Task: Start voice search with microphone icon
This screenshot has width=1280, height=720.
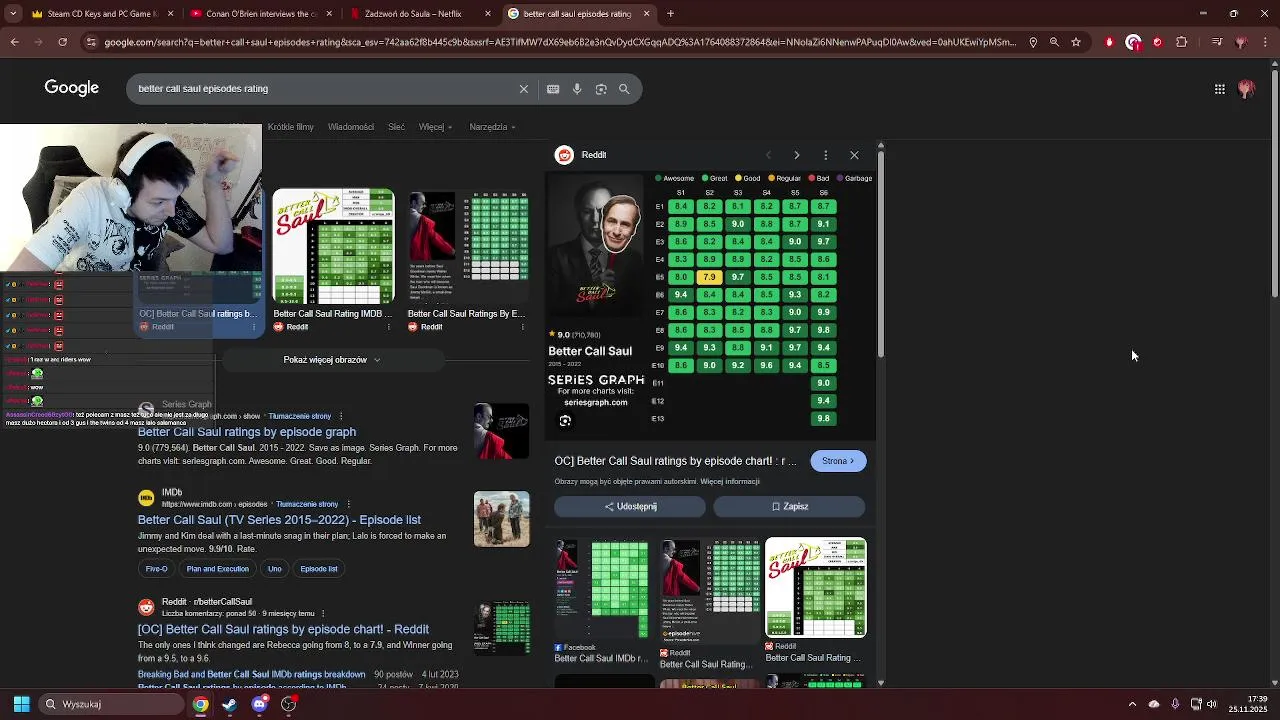Action: (577, 89)
